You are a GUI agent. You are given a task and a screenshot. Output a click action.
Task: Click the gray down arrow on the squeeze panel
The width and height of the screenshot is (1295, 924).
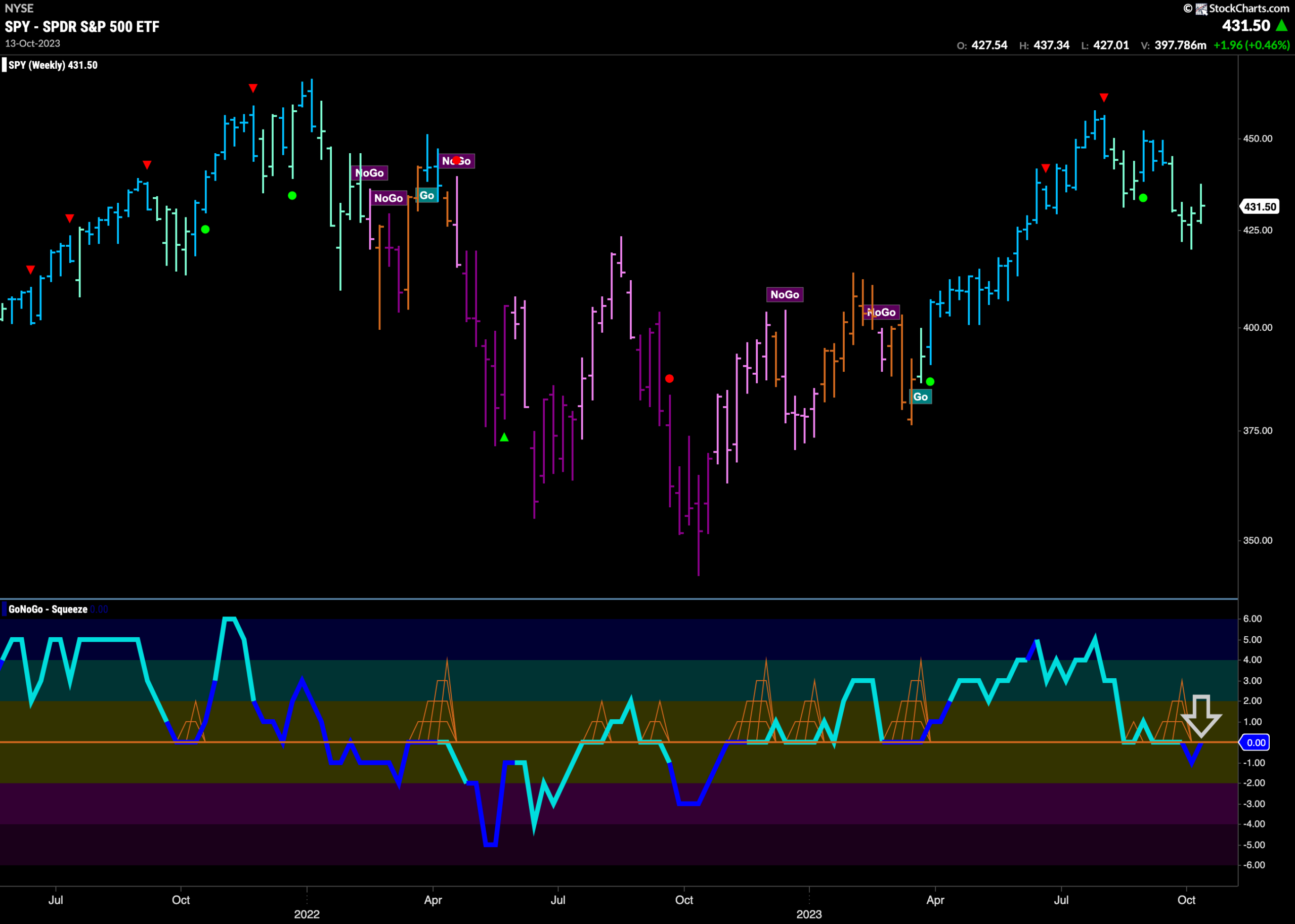tap(1200, 716)
